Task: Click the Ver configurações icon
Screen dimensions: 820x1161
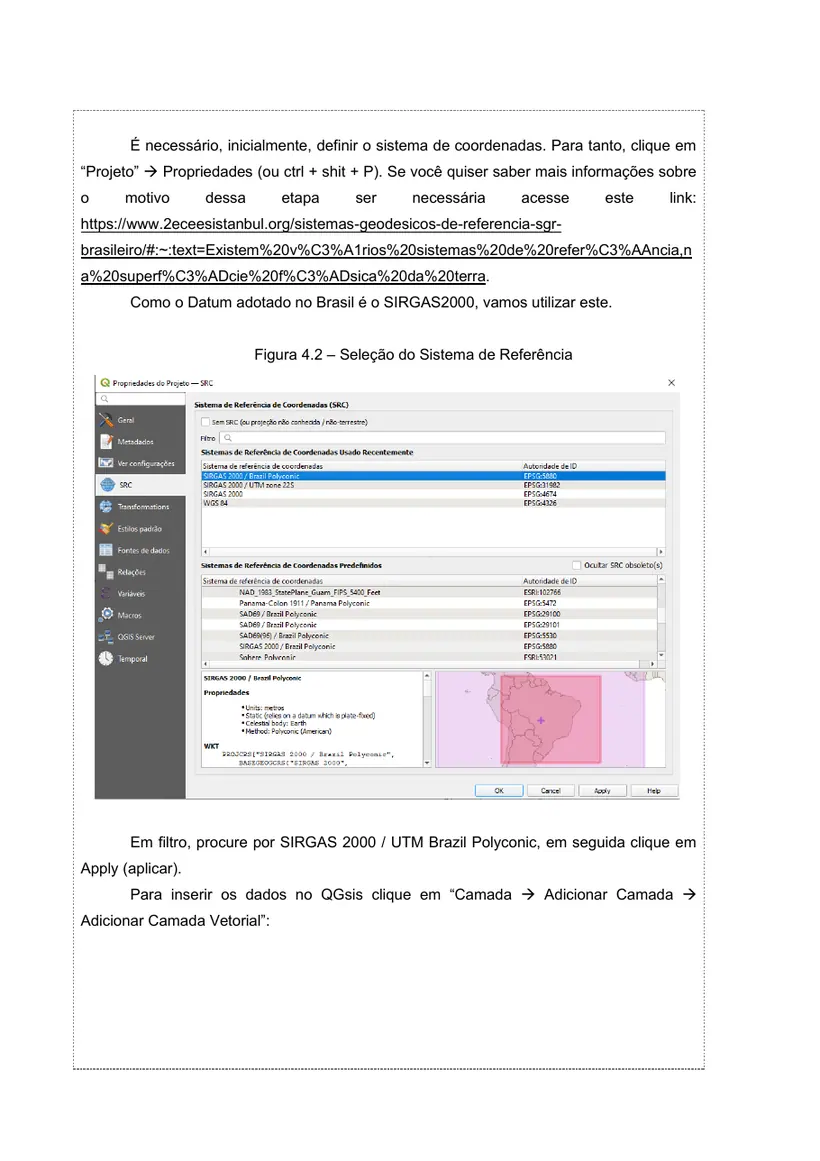Action: (106, 463)
